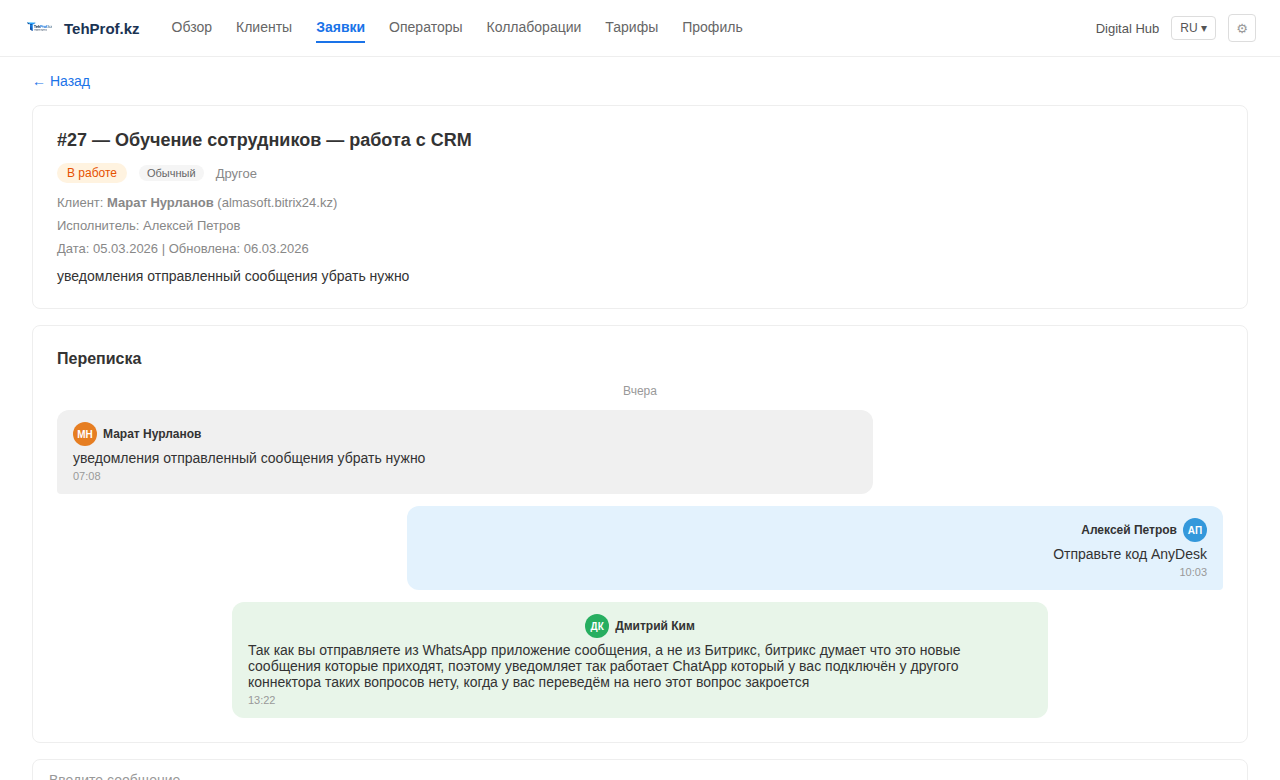1280x780 pixels.
Task: Click the TehProf.kz brand name
Action: [102, 28]
